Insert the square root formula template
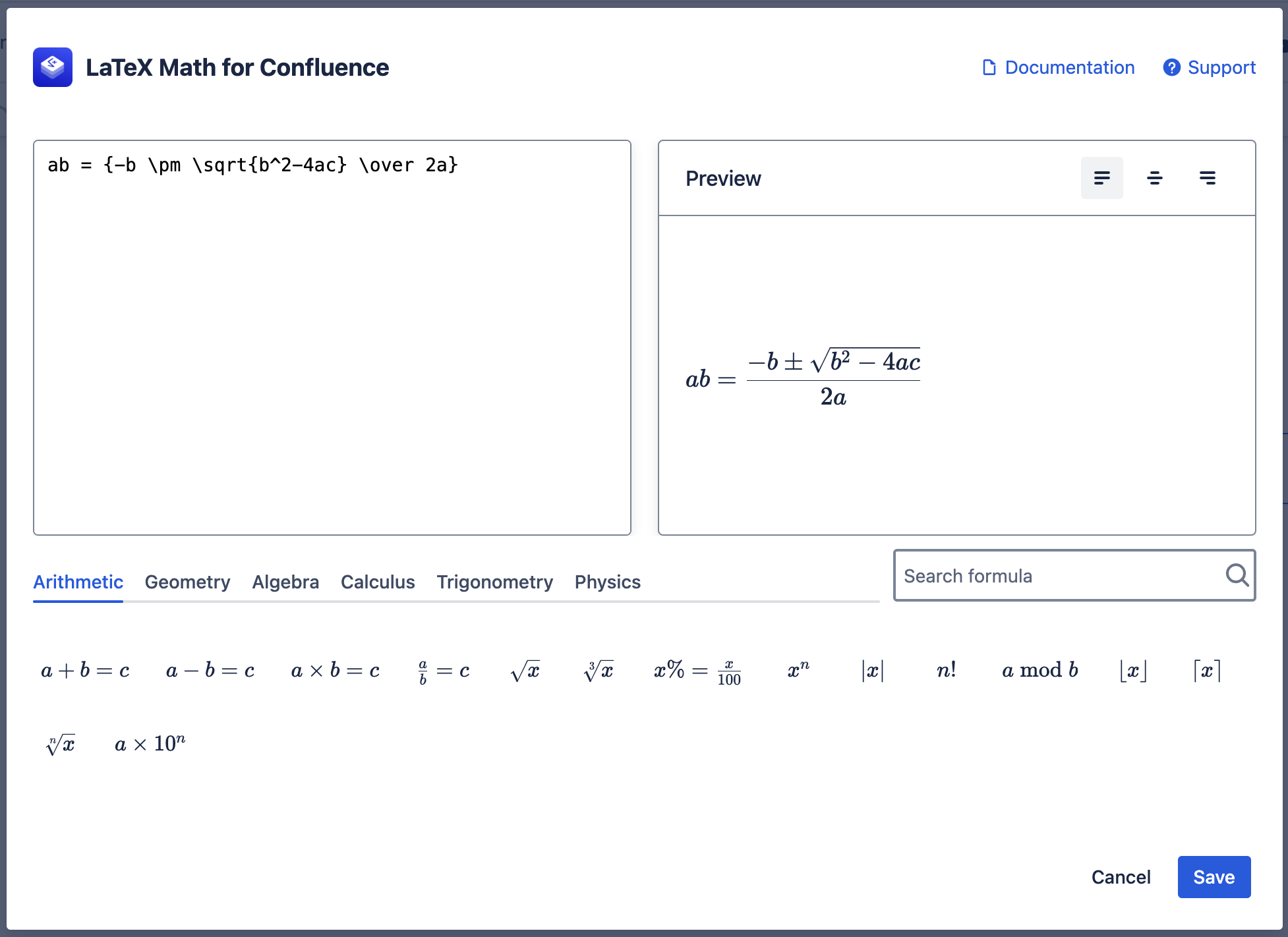The width and height of the screenshot is (1288, 937). (x=525, y=671)
